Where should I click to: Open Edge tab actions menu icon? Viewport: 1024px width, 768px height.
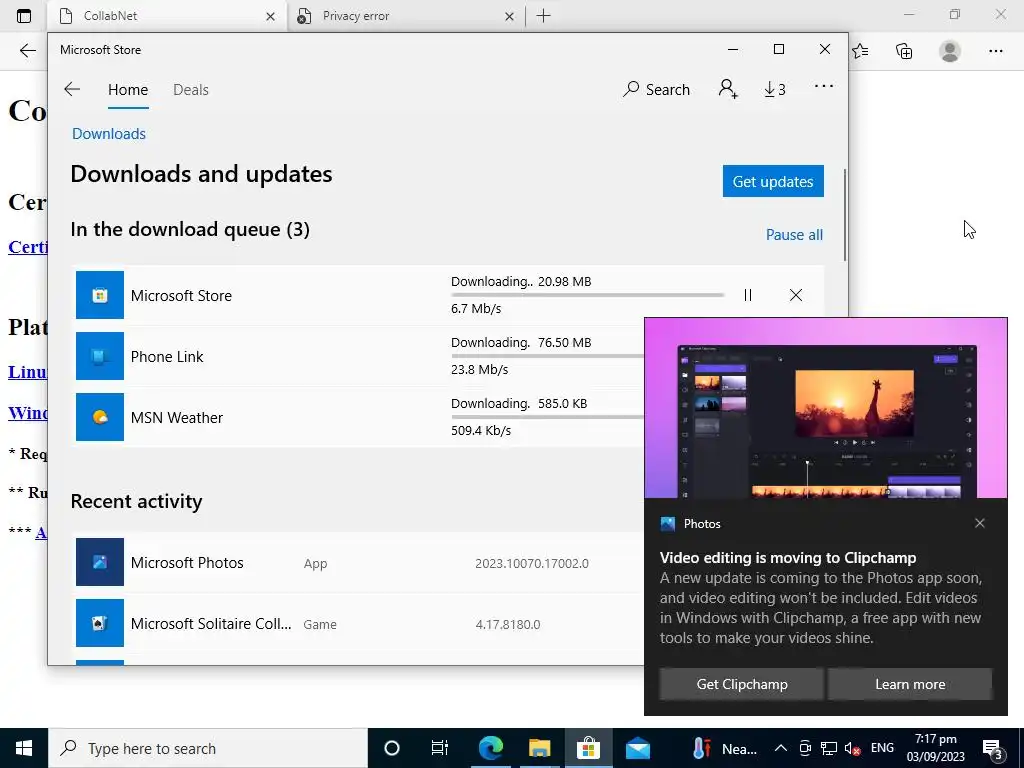pos(24,16)
